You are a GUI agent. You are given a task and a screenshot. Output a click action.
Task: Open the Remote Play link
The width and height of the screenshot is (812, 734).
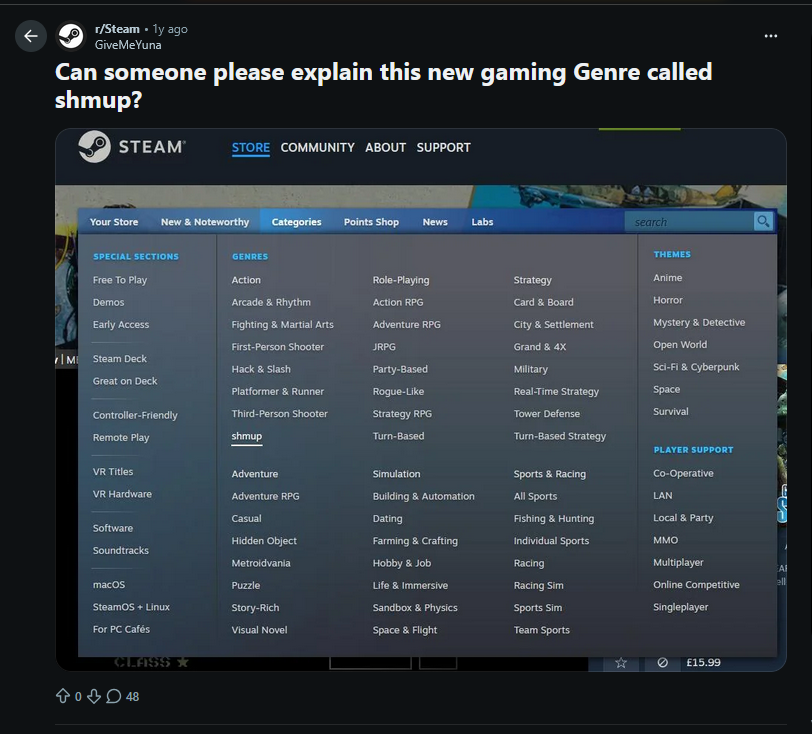(x=121, y=437)
